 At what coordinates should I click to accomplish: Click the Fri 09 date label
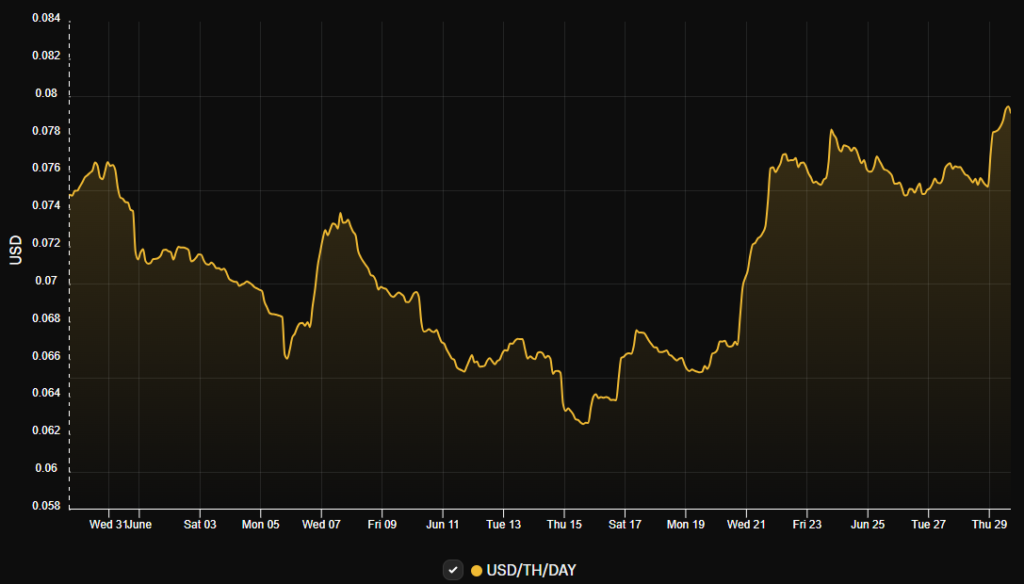point(381,523)
